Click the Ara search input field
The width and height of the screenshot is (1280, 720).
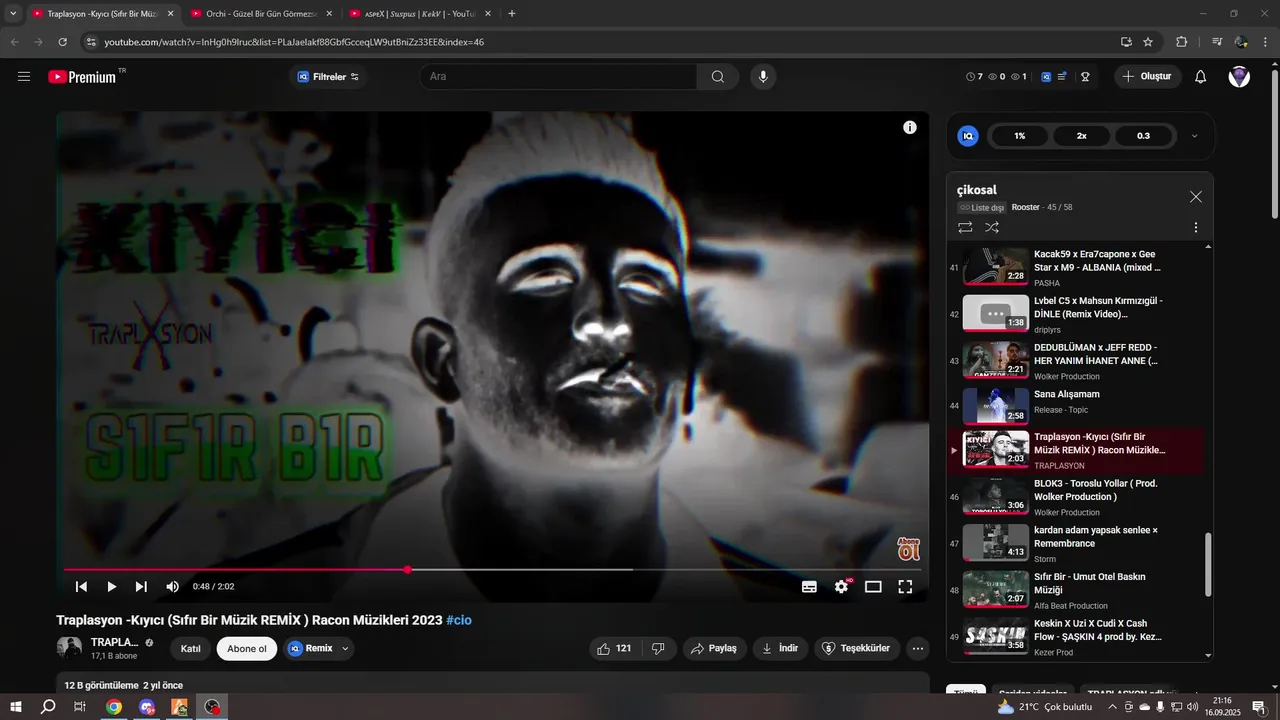[x=560, y=77]
